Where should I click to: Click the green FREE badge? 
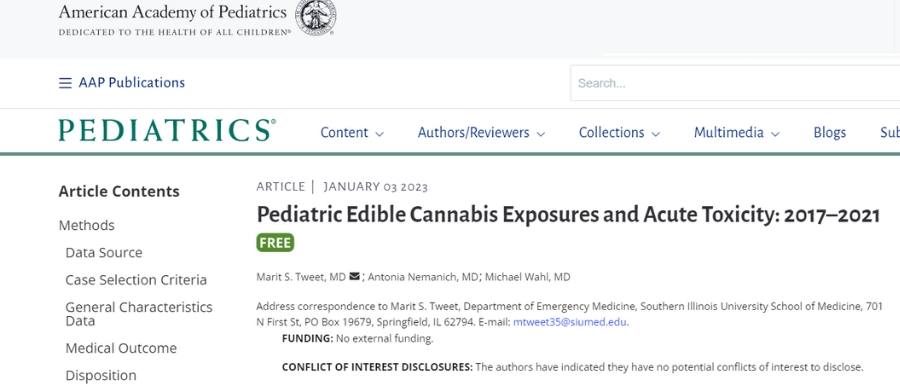(275, 243)
